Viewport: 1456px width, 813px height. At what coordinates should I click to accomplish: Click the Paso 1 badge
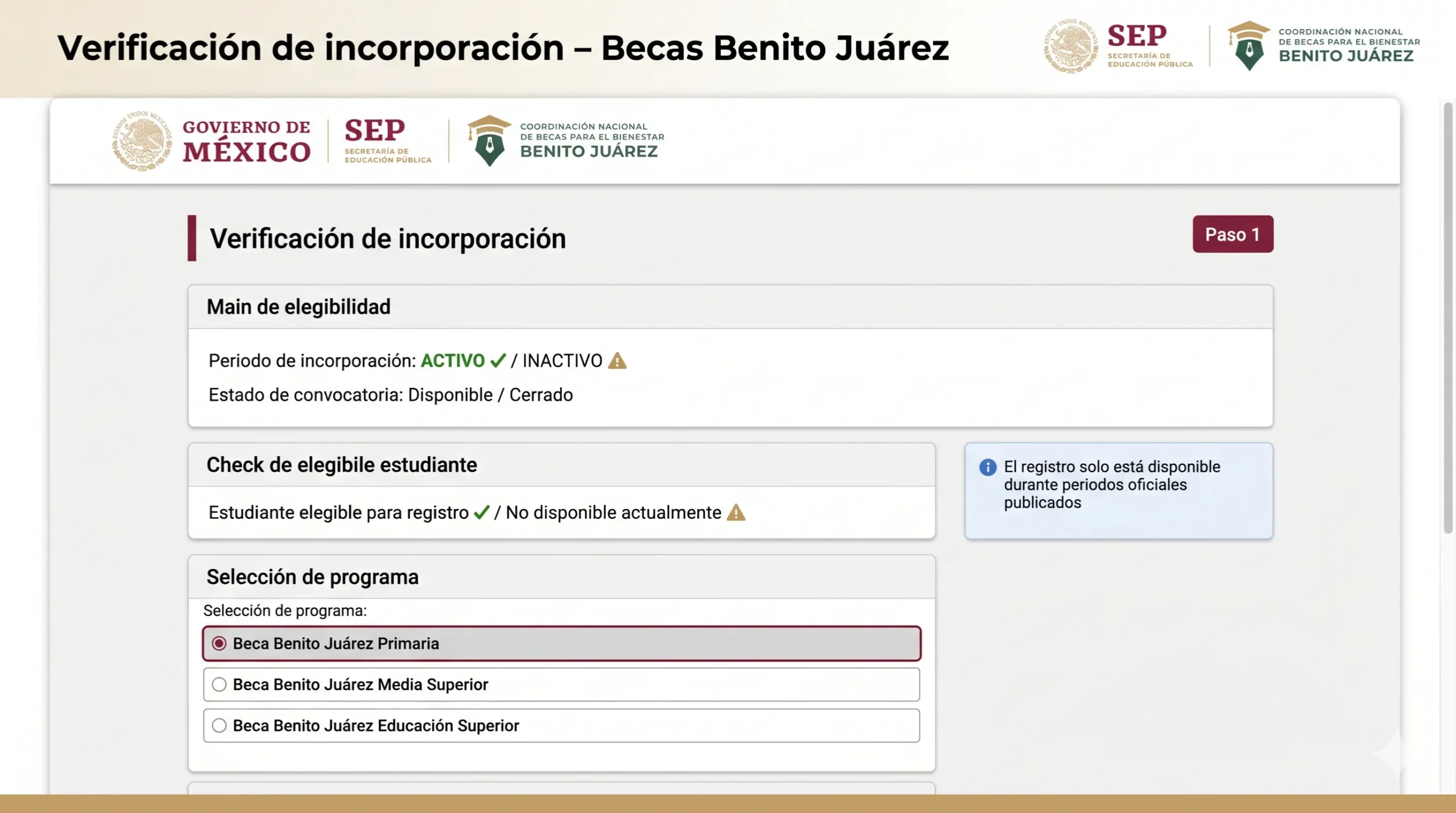[1232, 234]
